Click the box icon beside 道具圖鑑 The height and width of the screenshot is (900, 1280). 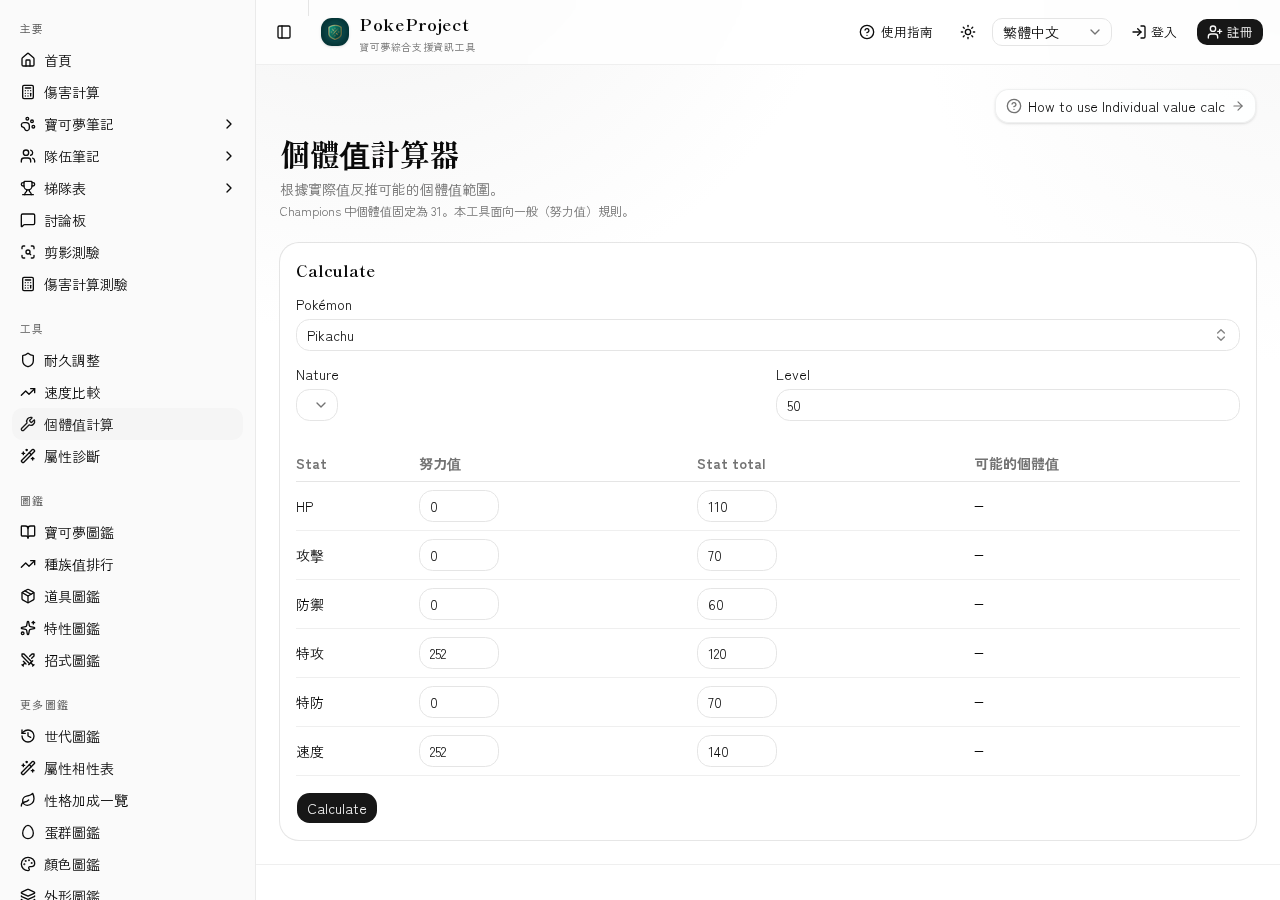(x=28, y=596)
